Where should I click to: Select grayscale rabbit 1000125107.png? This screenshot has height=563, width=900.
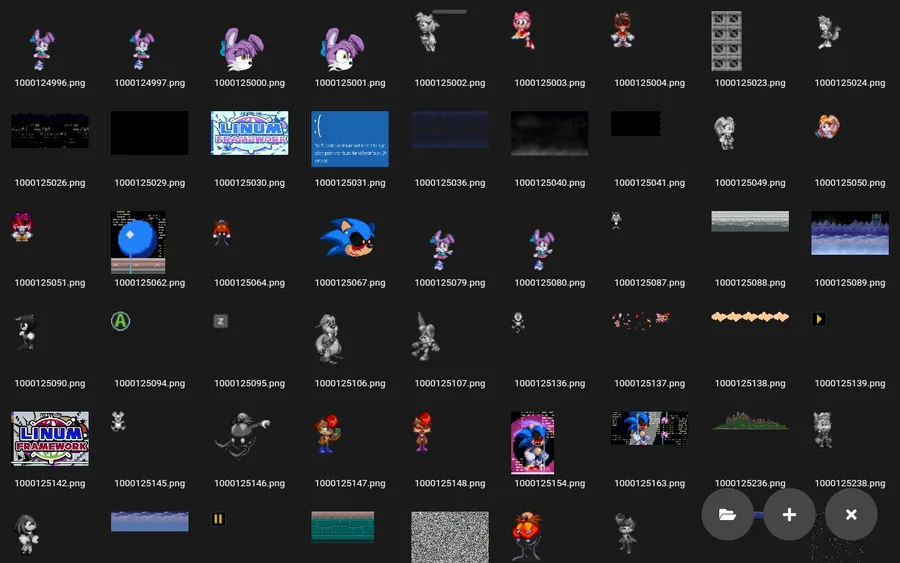tap(425, 337)
